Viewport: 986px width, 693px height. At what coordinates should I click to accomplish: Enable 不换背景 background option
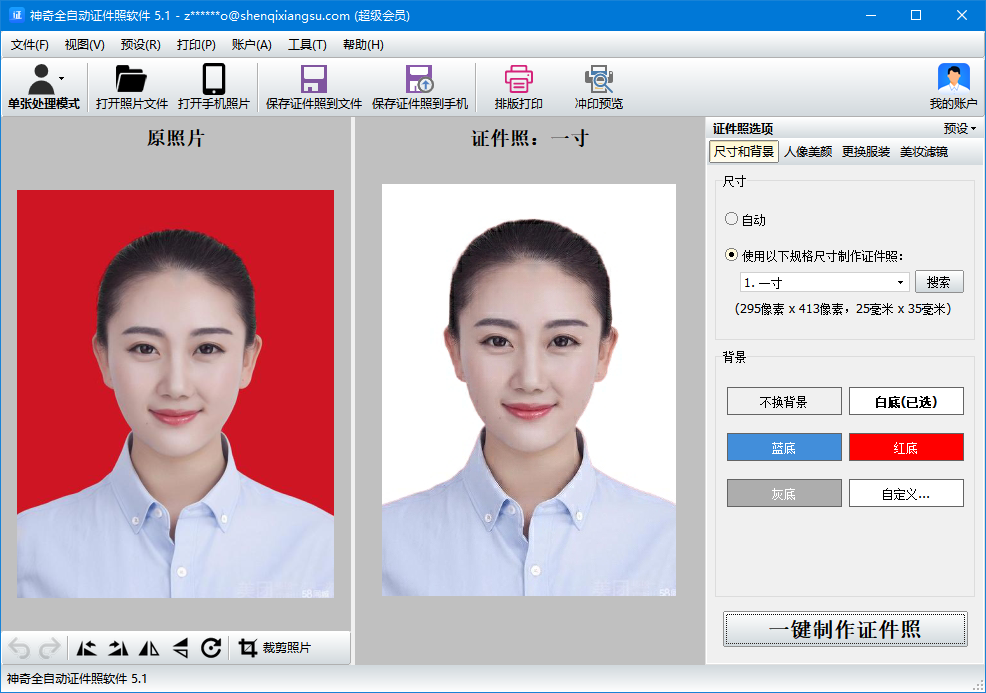coord(784,401)
